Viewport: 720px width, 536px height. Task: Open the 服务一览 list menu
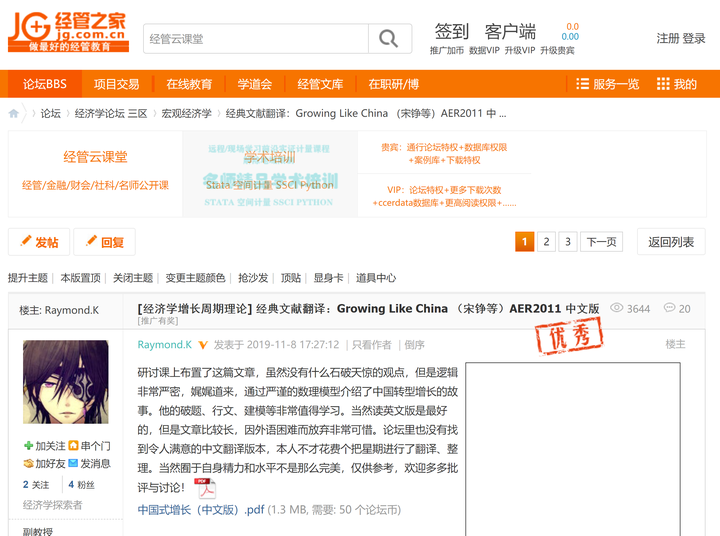click(x=608, y=84)
